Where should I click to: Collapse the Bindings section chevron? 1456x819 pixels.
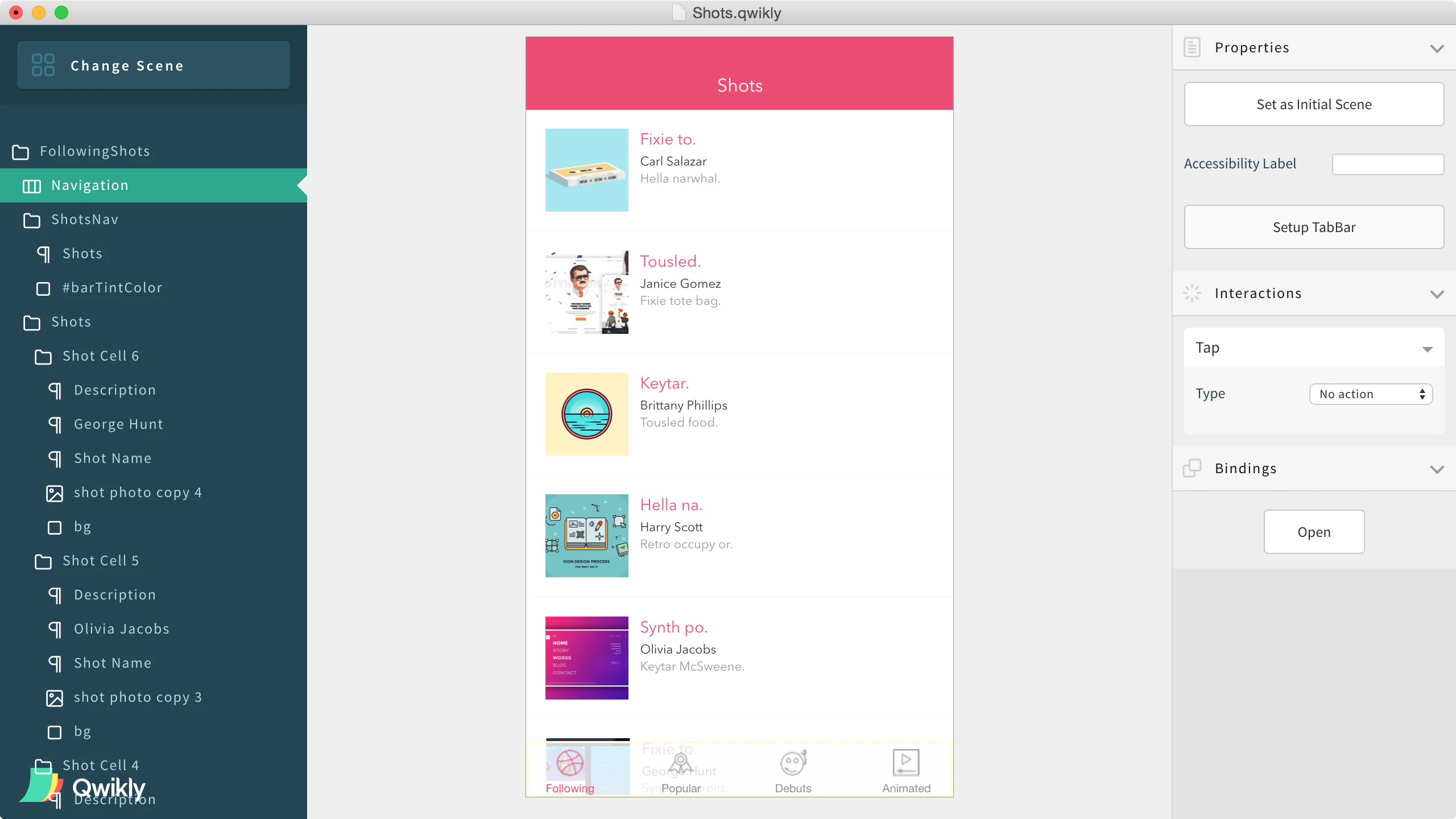(x=1437, y=469)
